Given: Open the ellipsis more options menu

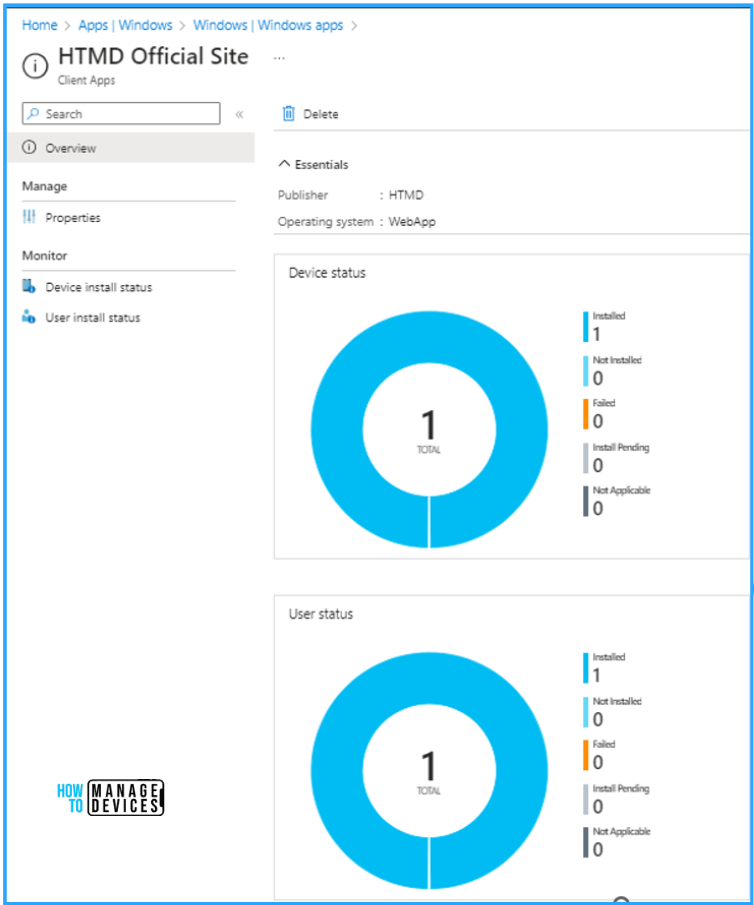Looking at the screenshot, I should pyautogui.click(x=279, y=58).
